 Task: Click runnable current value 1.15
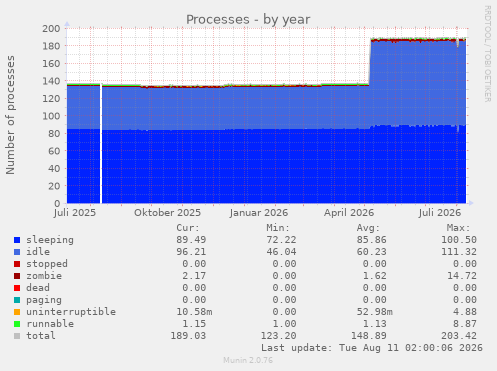click(x=194, y=324)
